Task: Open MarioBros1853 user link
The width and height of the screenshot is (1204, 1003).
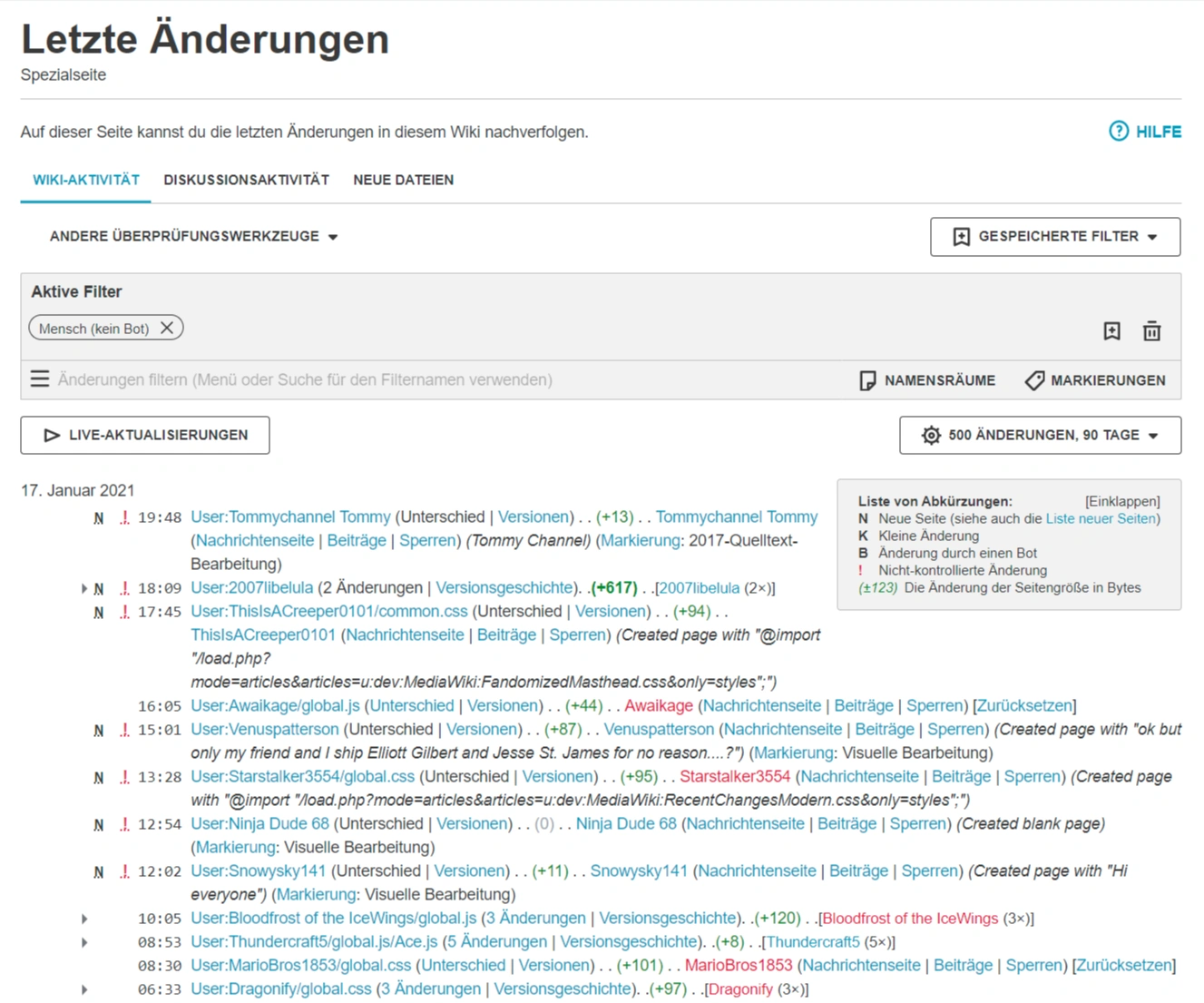Action: [x=739, y=965]
